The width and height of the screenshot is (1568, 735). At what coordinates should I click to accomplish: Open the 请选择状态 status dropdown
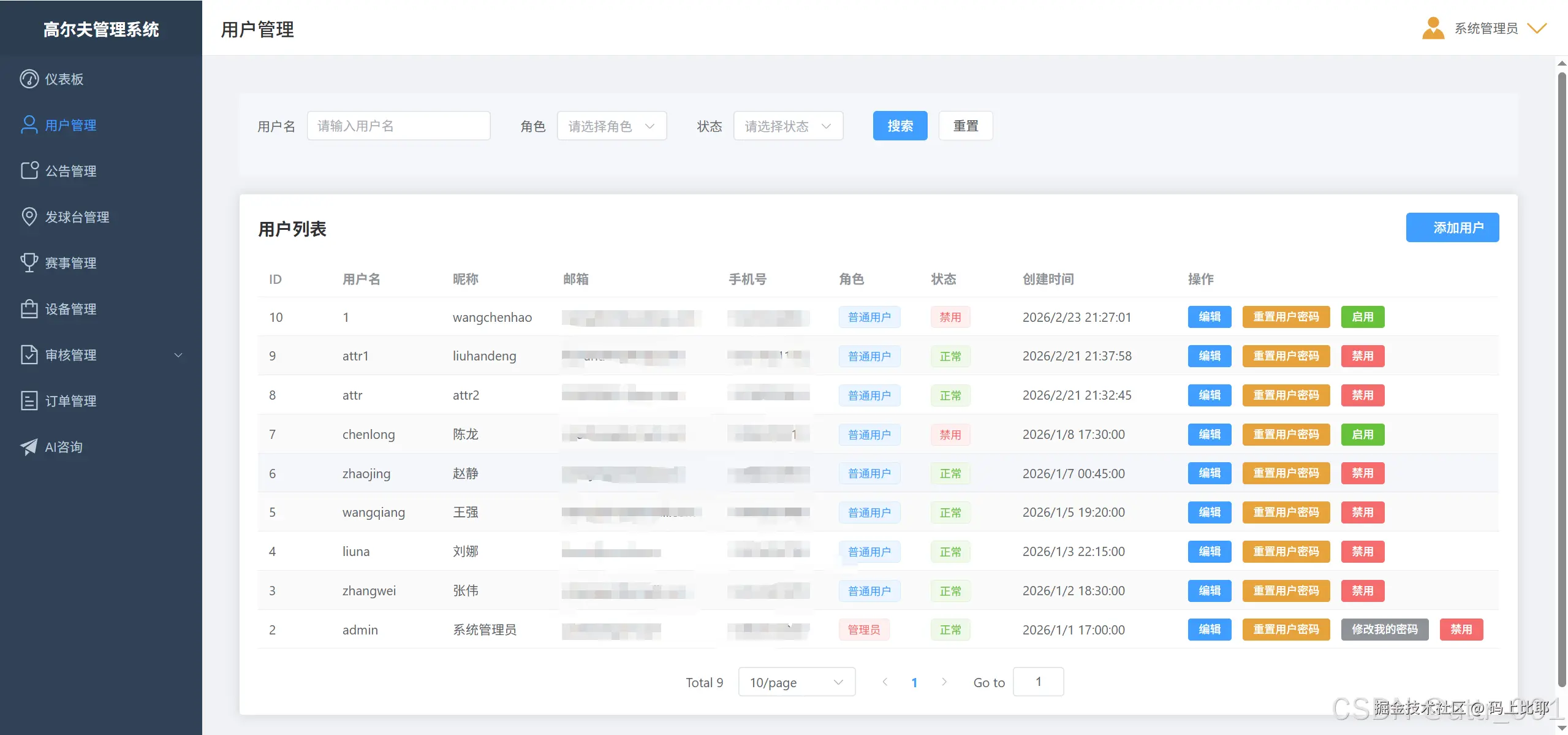point(788,126)
